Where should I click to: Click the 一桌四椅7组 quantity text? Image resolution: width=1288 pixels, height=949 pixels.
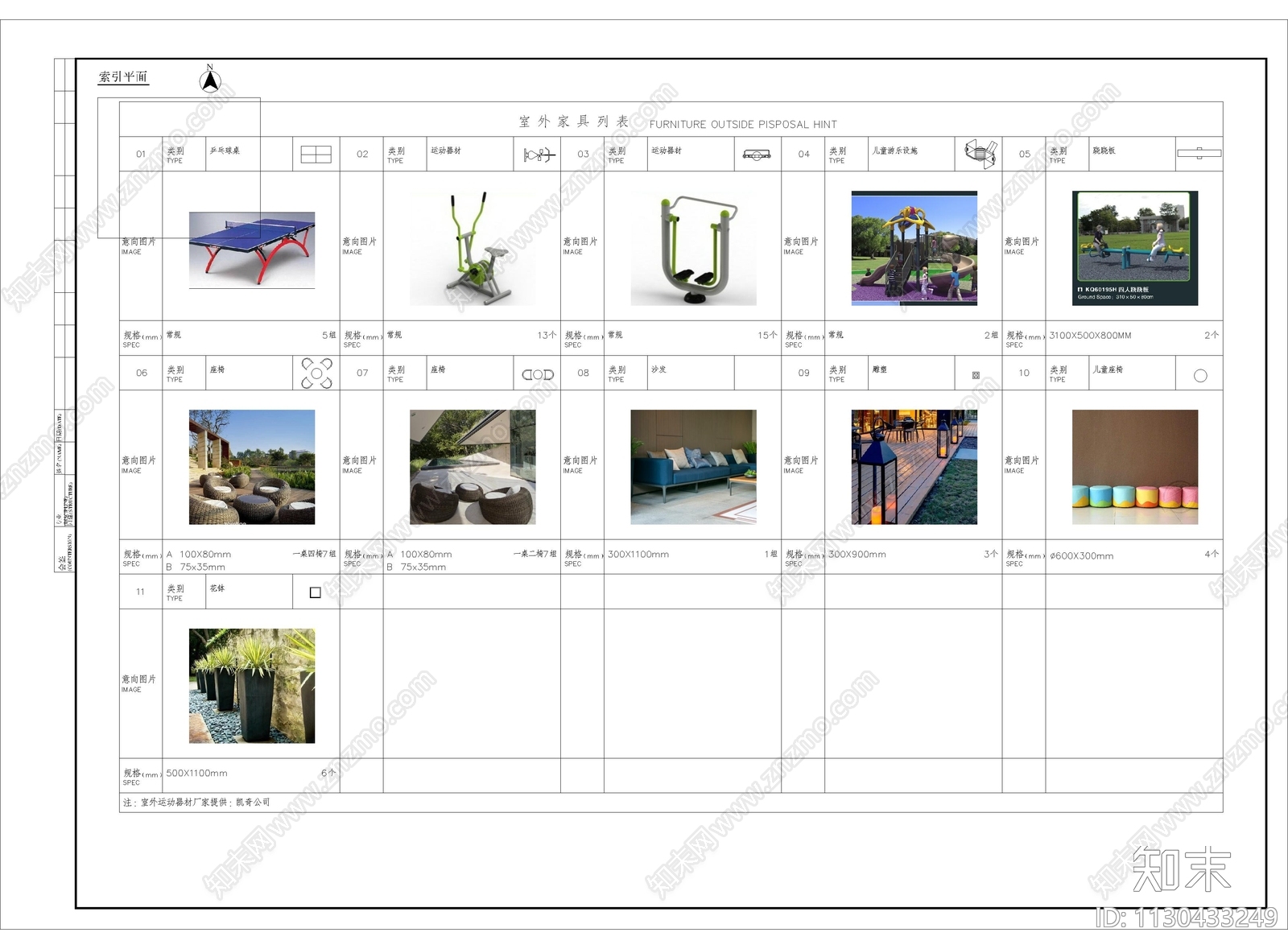pos(315,554)
